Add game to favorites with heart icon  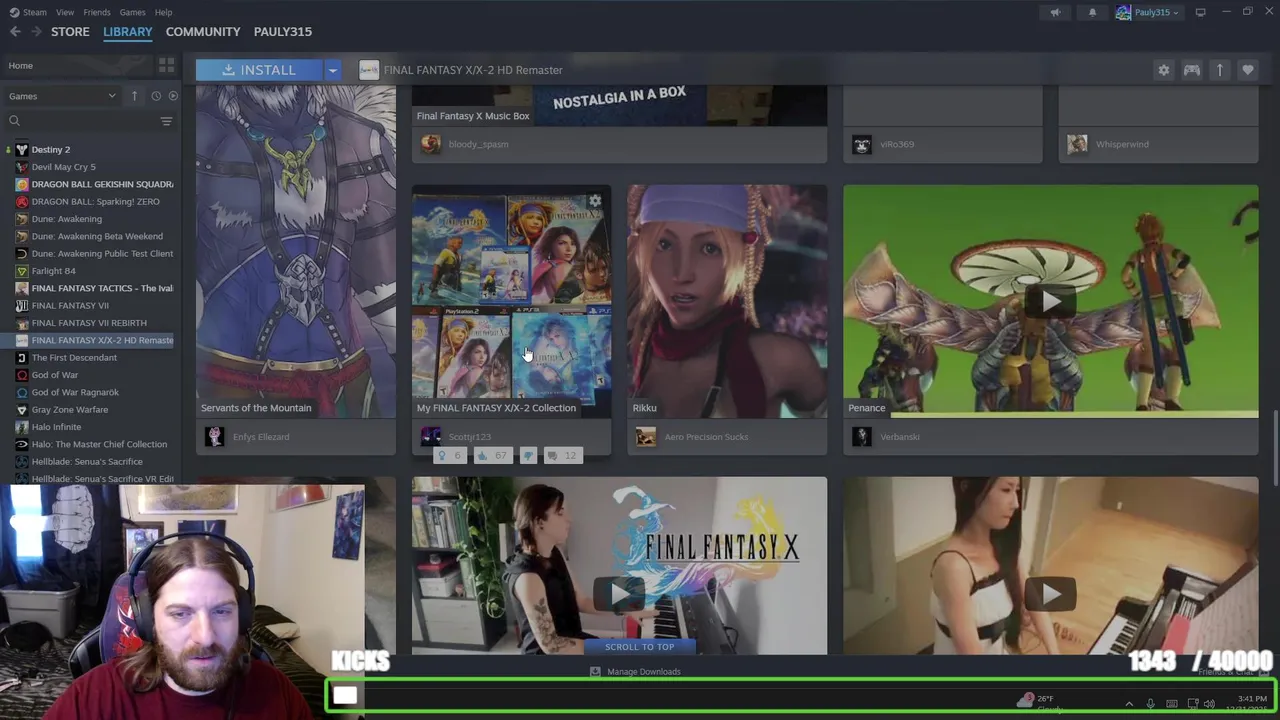pyautogui.click(x=1248, y=70)
